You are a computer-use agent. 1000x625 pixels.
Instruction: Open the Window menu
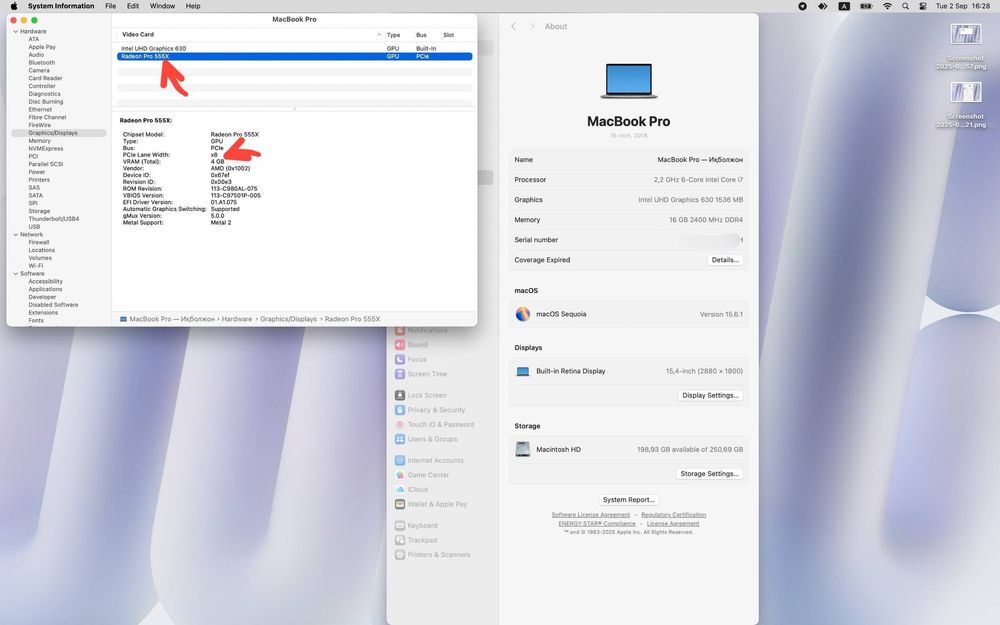click(x=162, y=6)
